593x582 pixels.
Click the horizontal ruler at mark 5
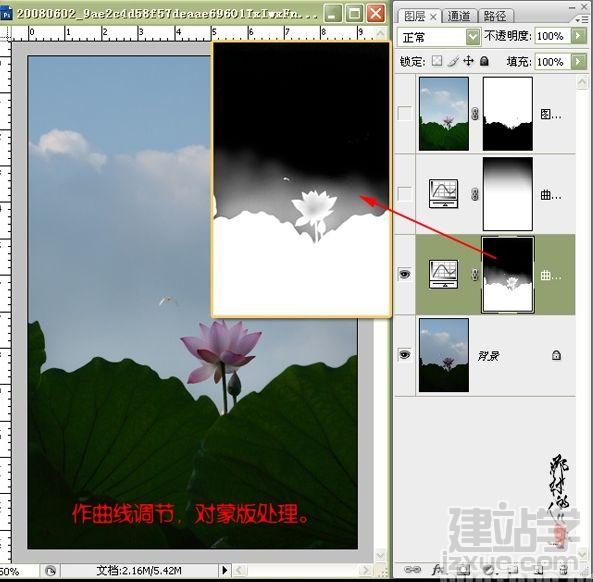[214, 33]
